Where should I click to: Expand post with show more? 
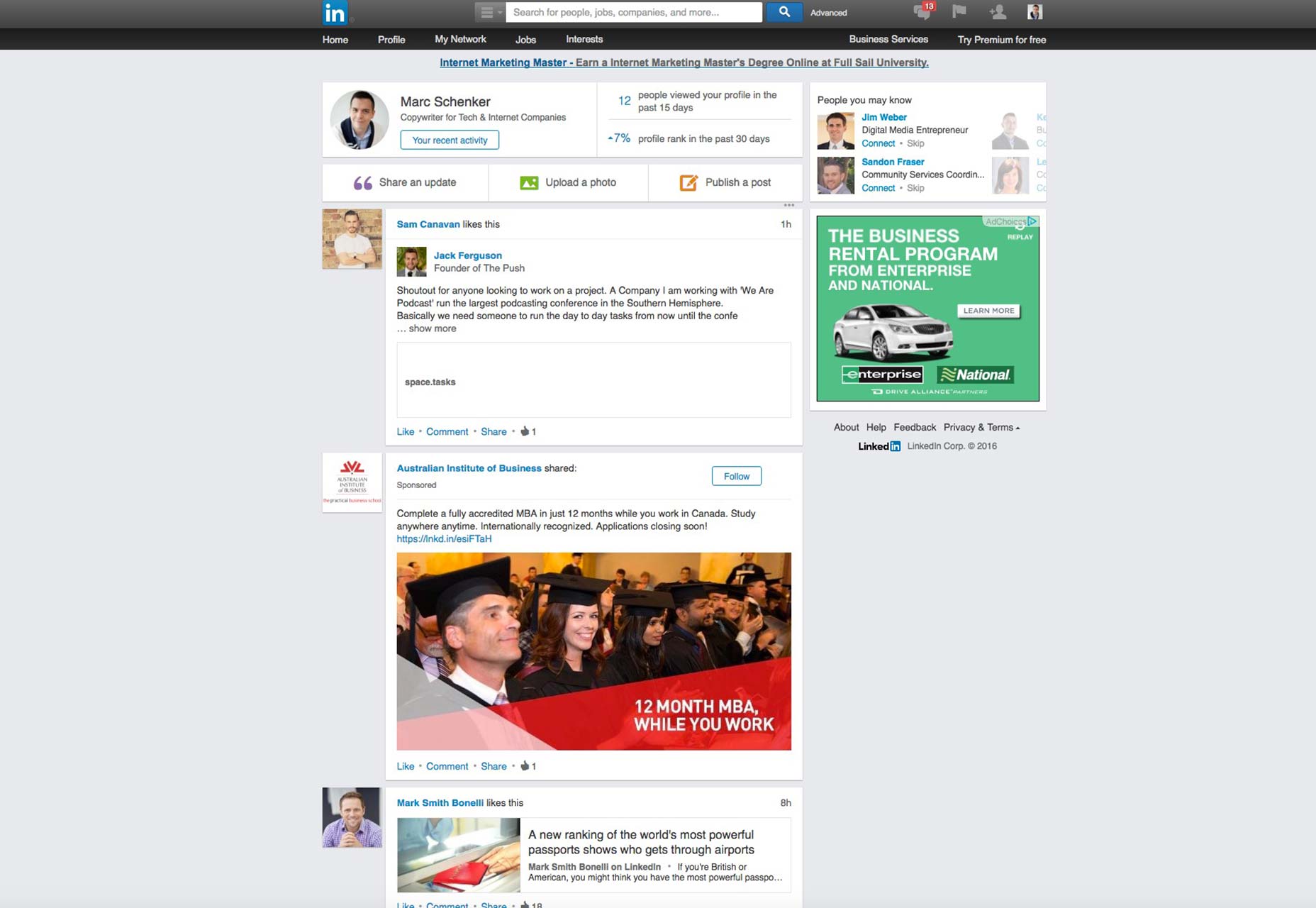pos(433,328)
